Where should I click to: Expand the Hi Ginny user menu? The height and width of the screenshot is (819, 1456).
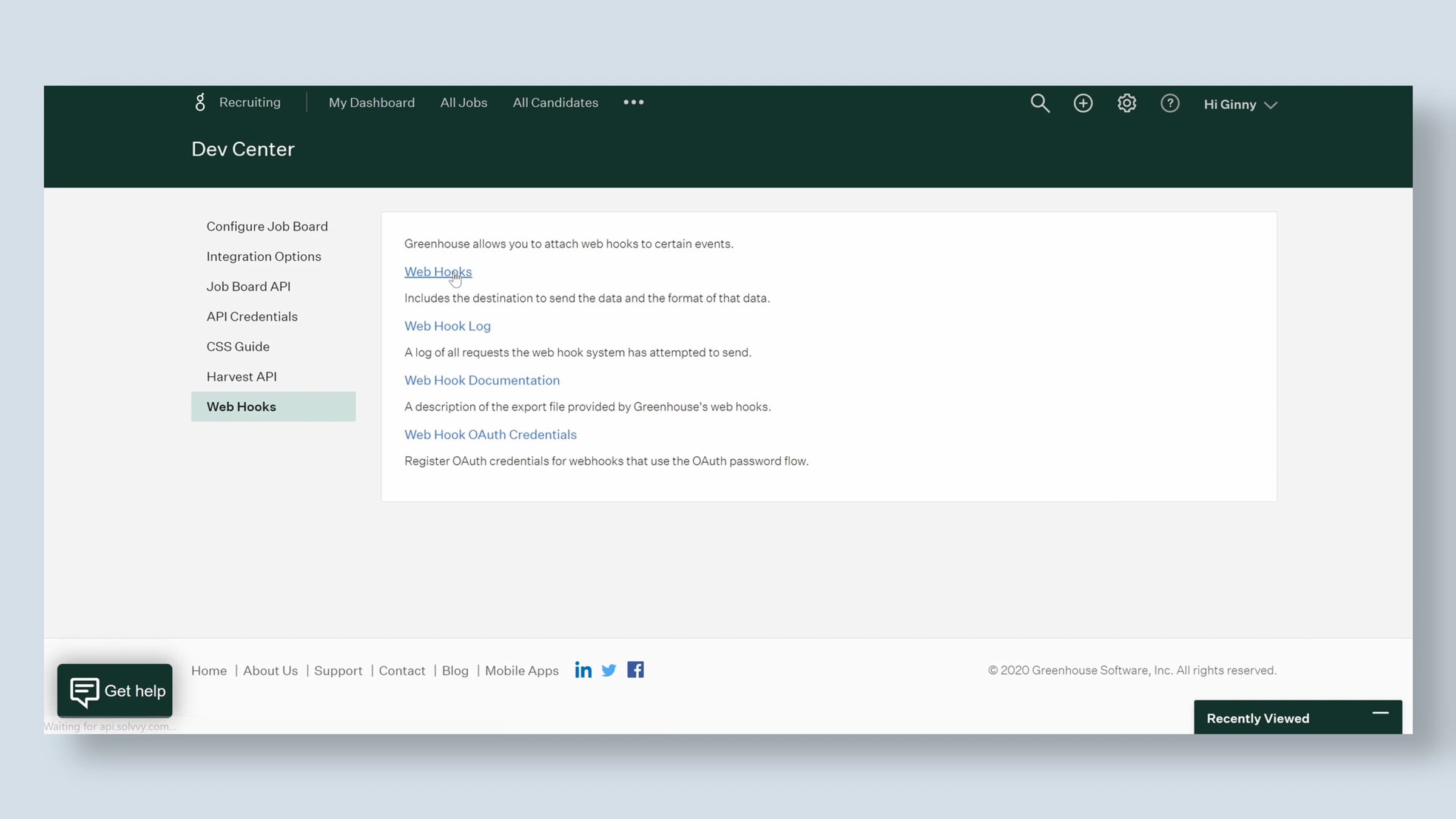tap(1241, 104)
